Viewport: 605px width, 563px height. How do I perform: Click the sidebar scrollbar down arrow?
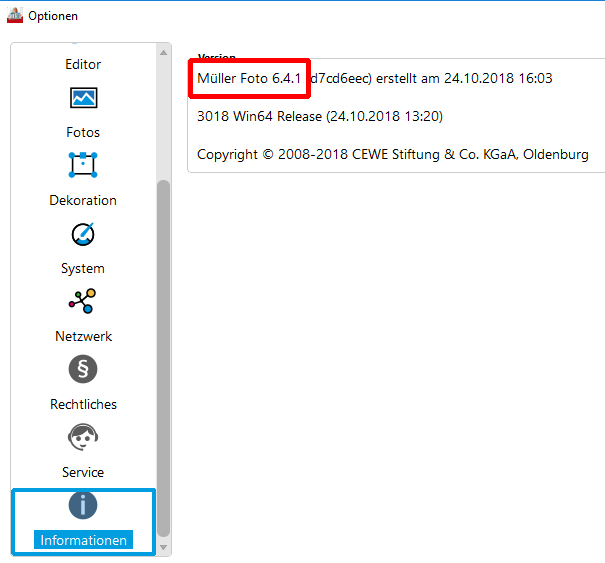[x=164, y=547]
